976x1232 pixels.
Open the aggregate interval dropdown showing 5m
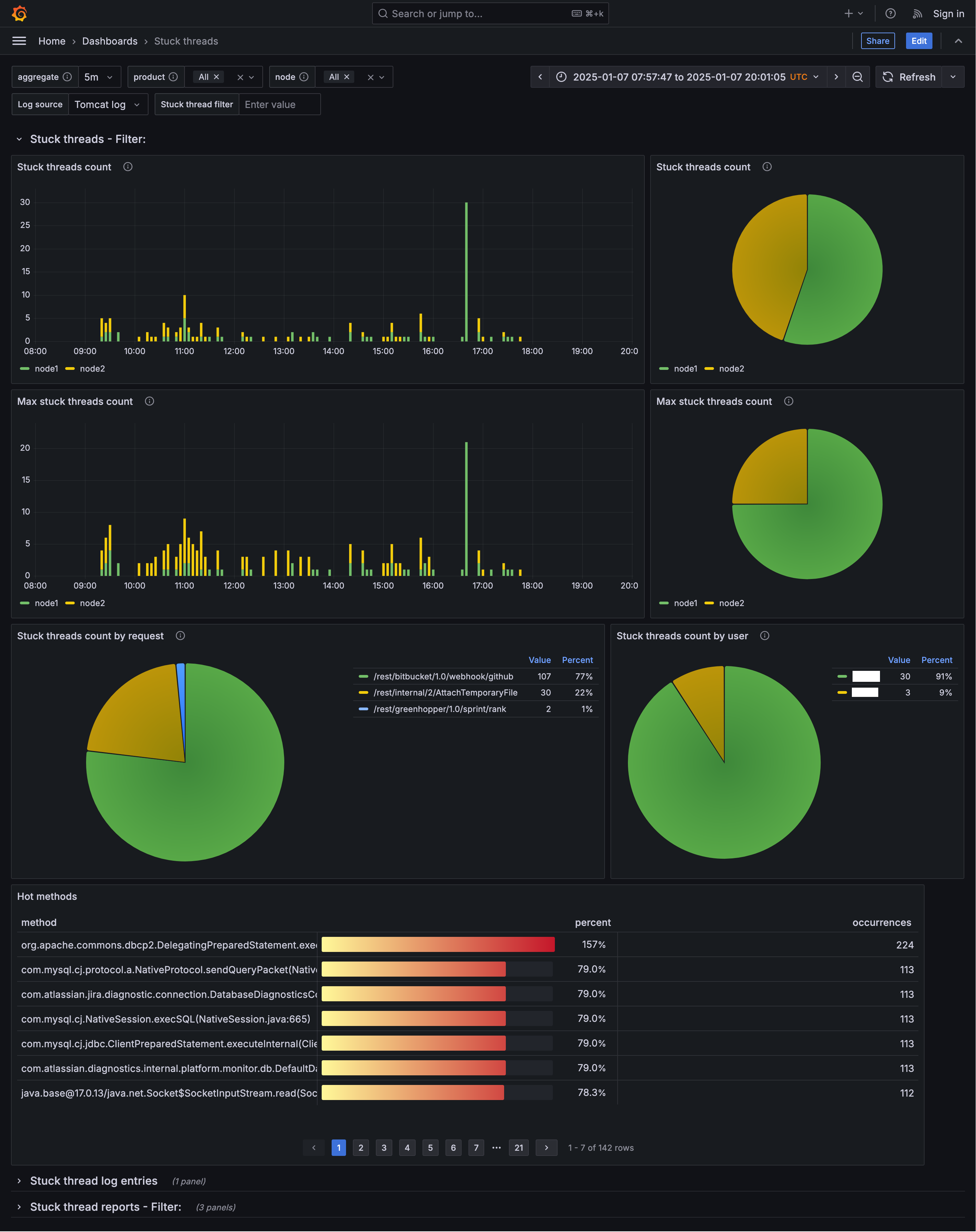[x=99, y=76]
